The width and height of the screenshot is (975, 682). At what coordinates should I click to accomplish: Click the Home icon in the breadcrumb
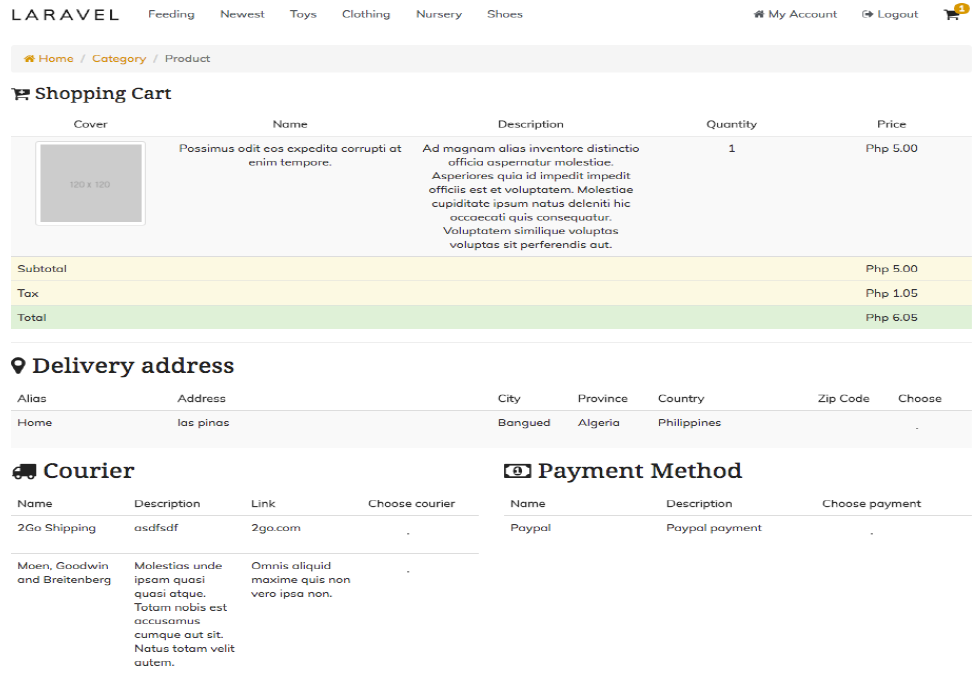point(29,59)
